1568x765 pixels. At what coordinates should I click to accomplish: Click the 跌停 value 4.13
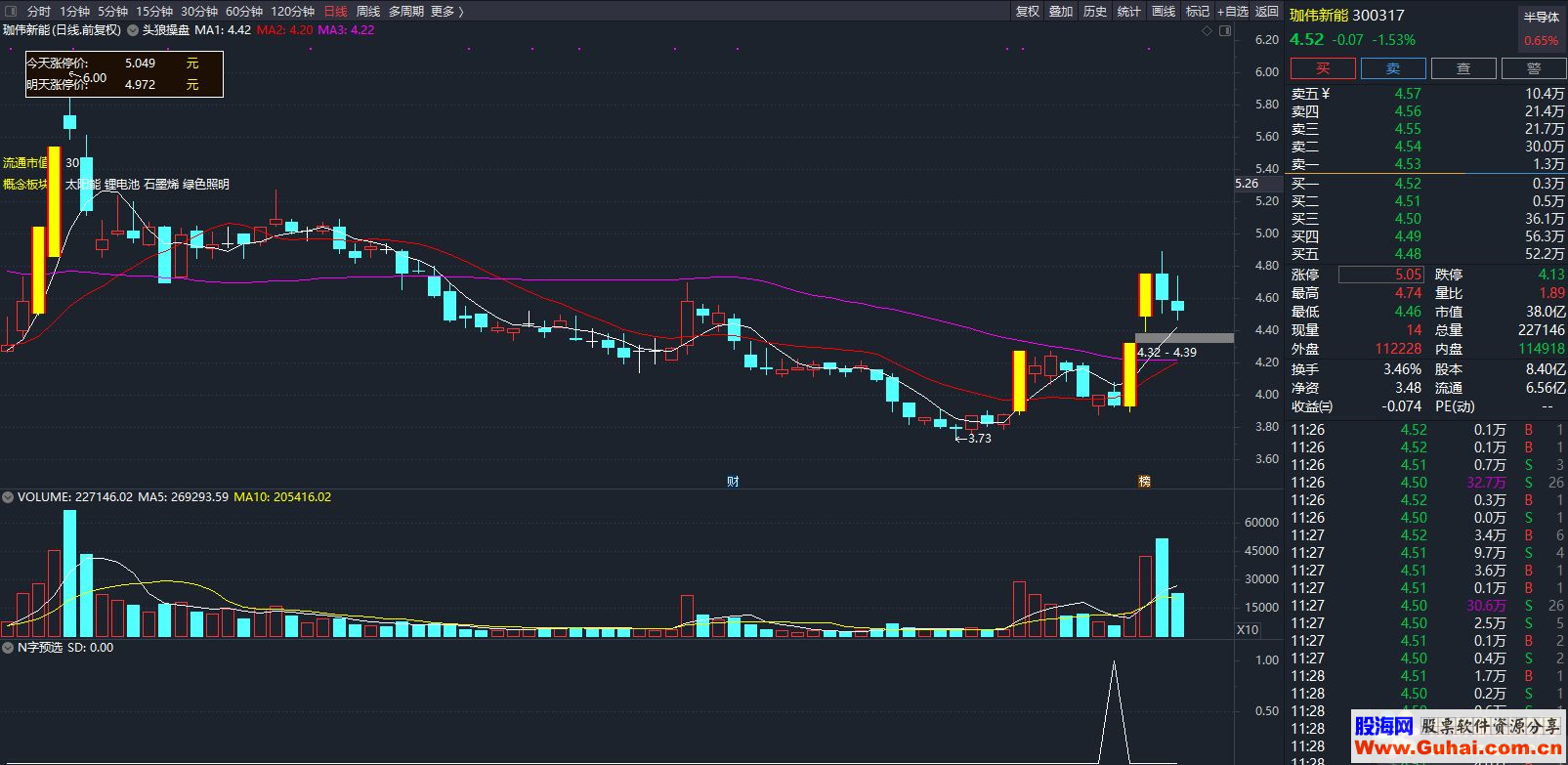(x=1551, y=276)
